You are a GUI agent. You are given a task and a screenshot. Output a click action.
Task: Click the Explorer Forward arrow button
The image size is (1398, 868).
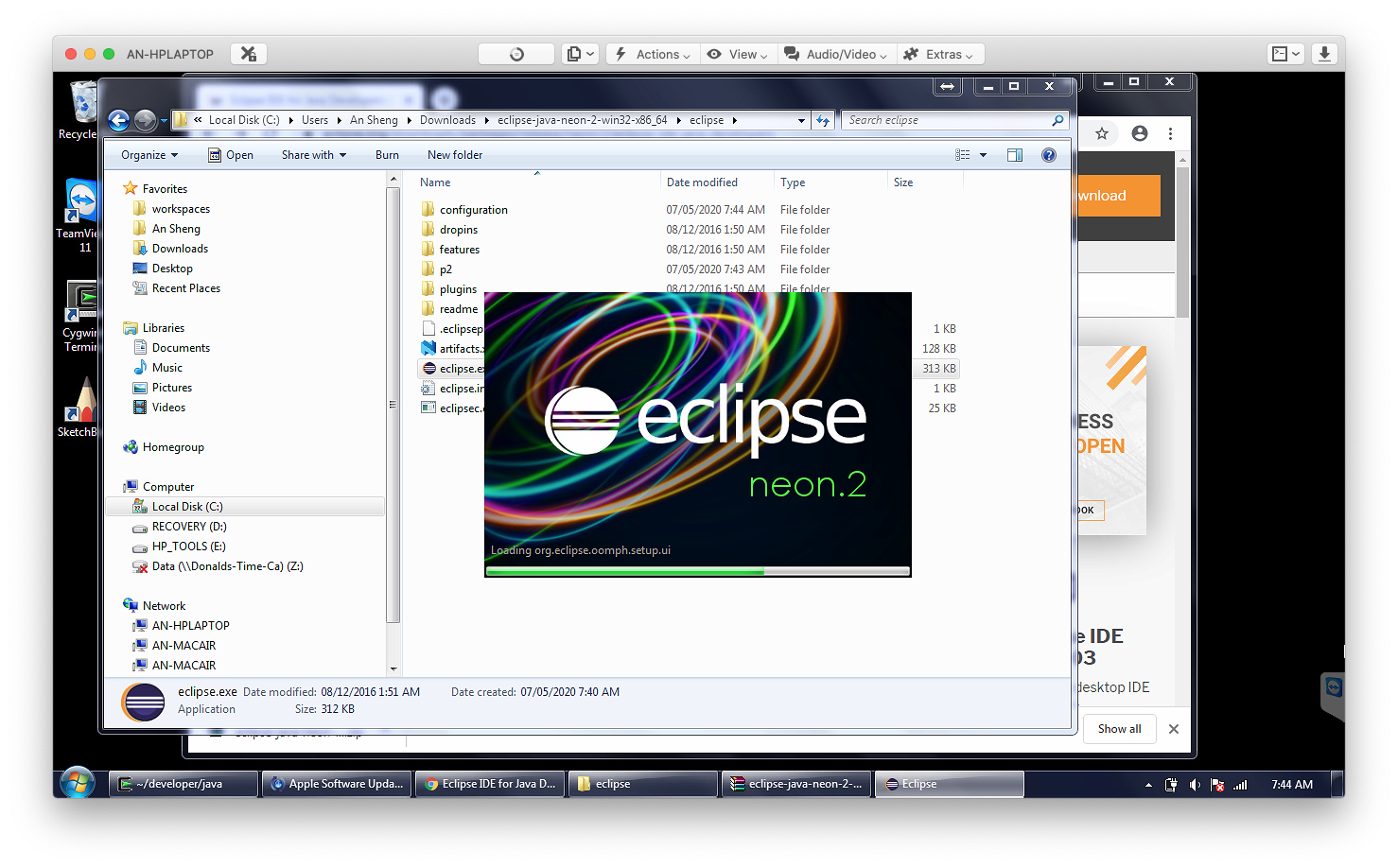(145, 120)
